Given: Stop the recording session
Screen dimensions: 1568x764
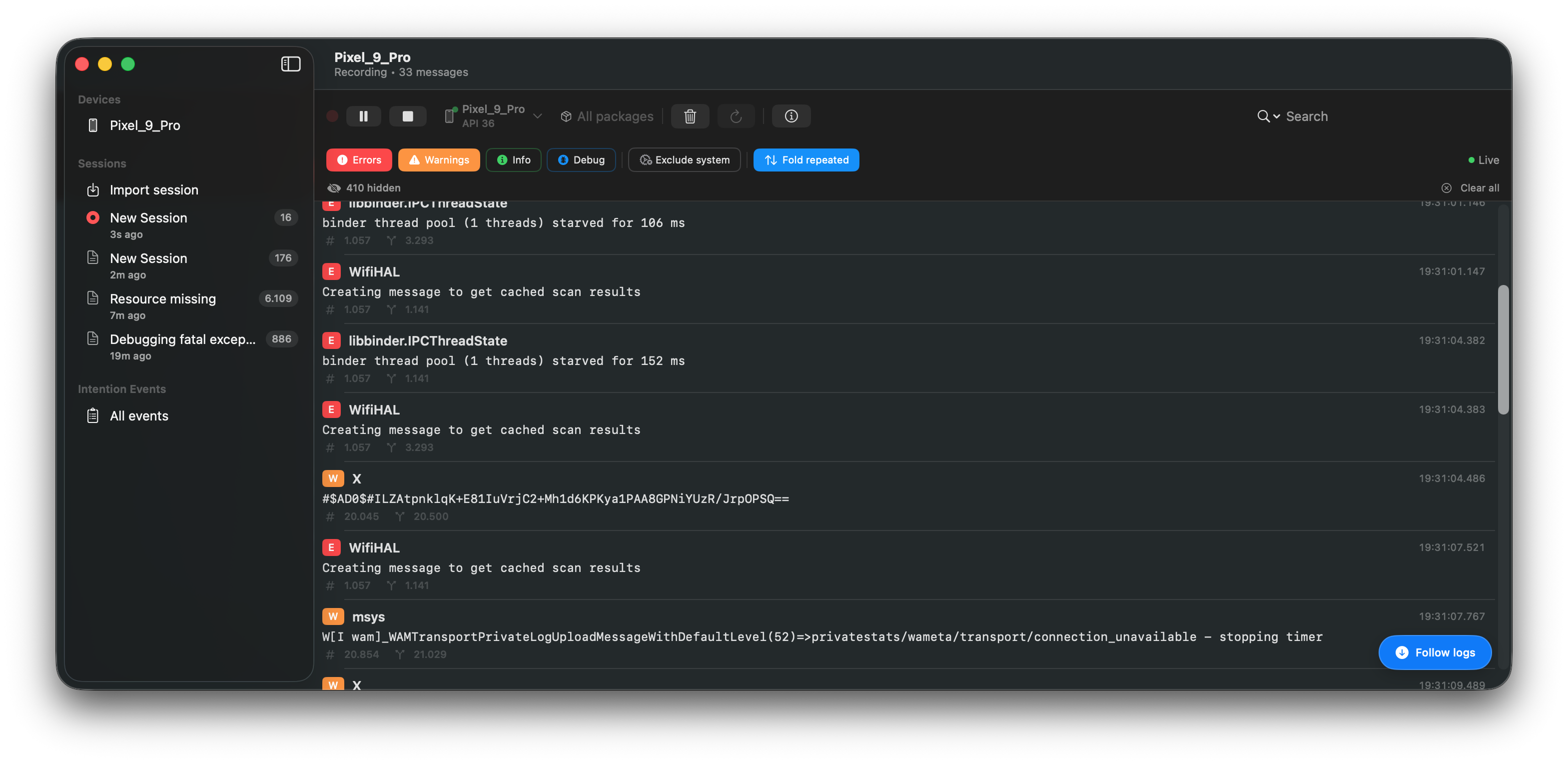Looking at the screenshot, I should coord(407,116).
